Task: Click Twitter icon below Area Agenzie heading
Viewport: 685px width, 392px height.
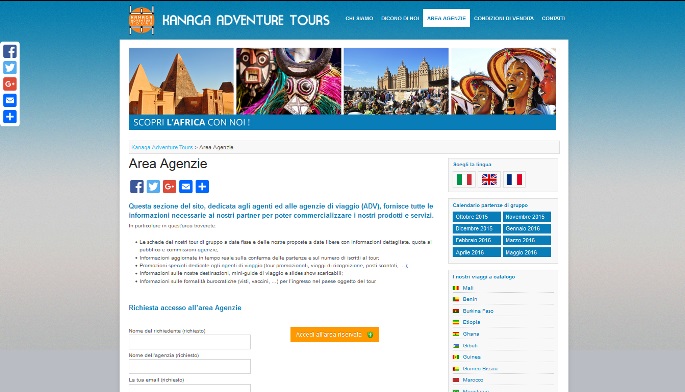Action: coord(153,186)
